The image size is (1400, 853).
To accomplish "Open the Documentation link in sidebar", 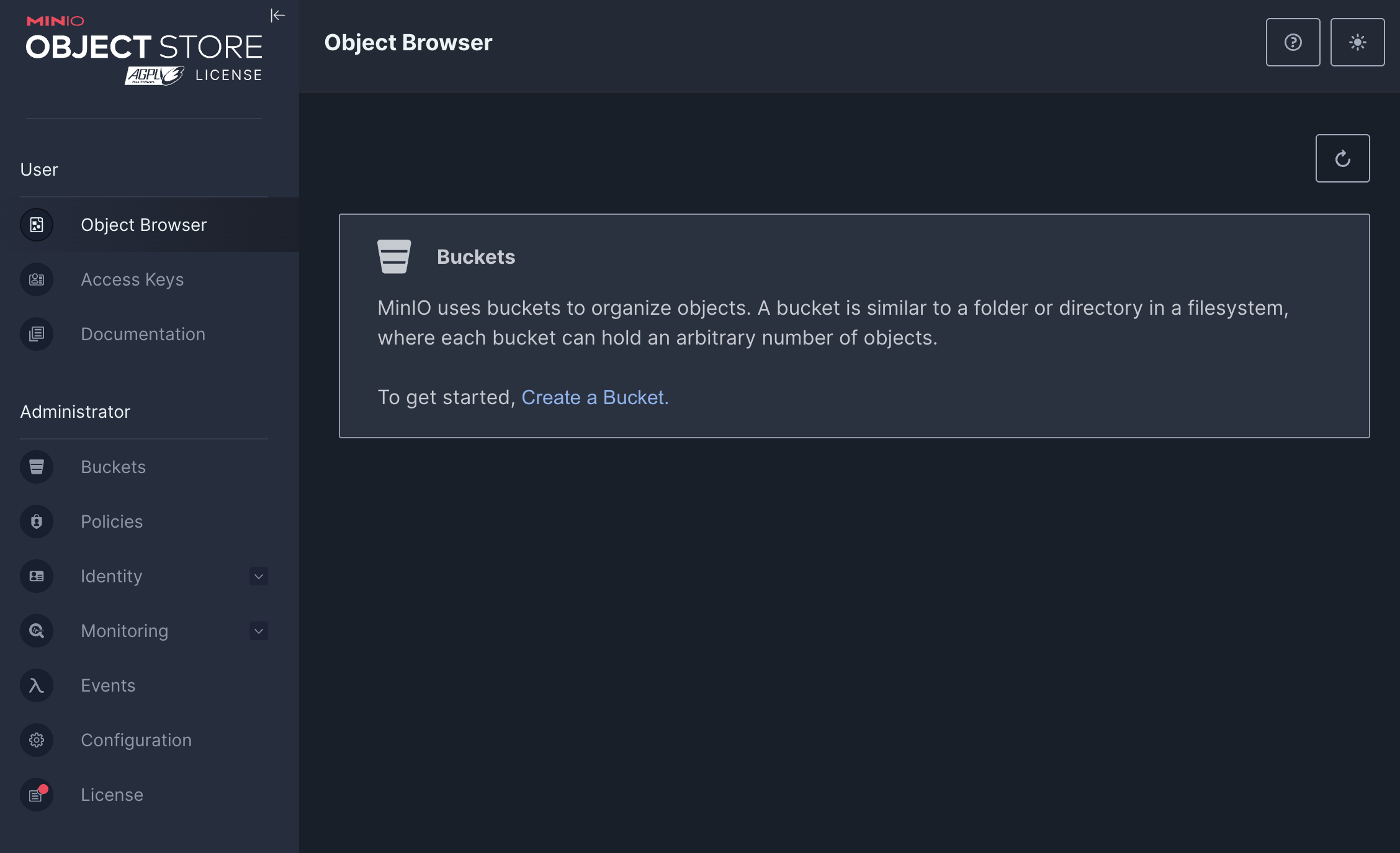I will [143, 334].
